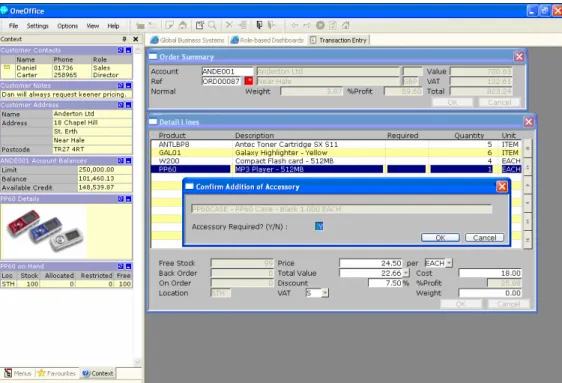Click the right header icon of Customer Contacts
The height and width of the screenshot is (383, 562).
(x=128, y=51)
